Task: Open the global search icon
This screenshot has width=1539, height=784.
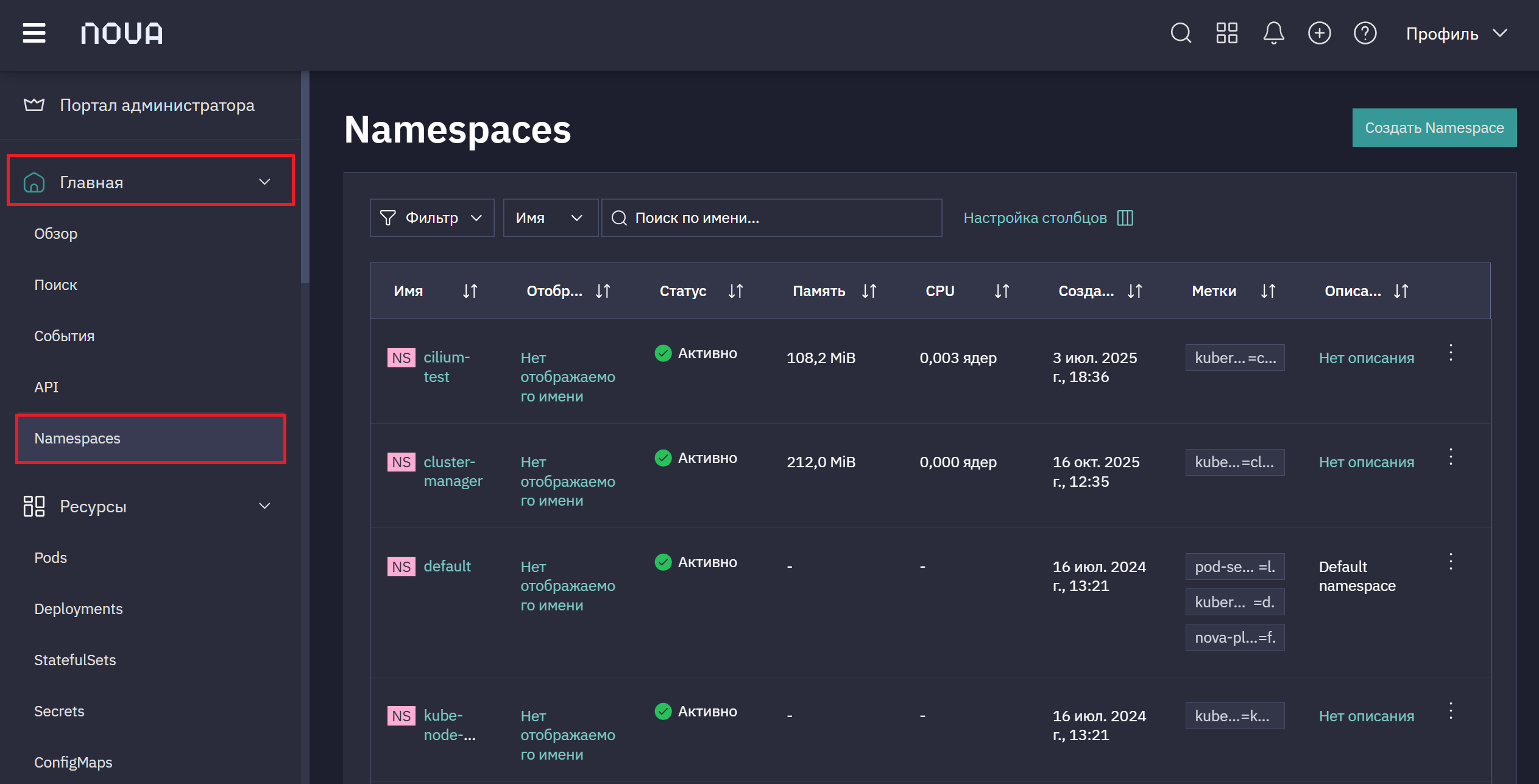Action: click(1181, 33)
